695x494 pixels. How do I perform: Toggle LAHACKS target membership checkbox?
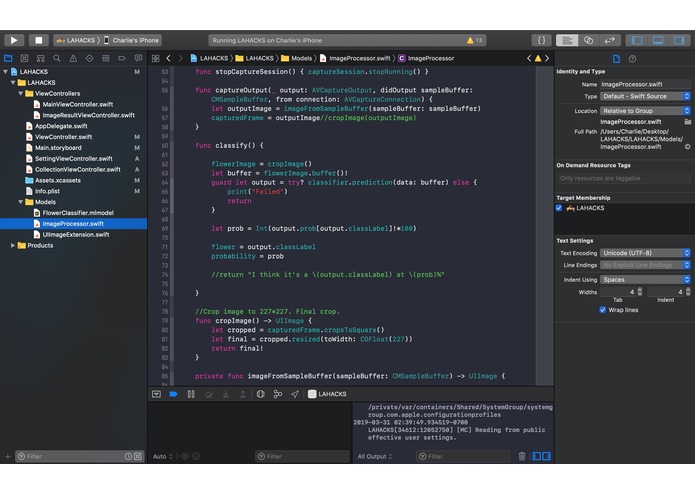559,208
